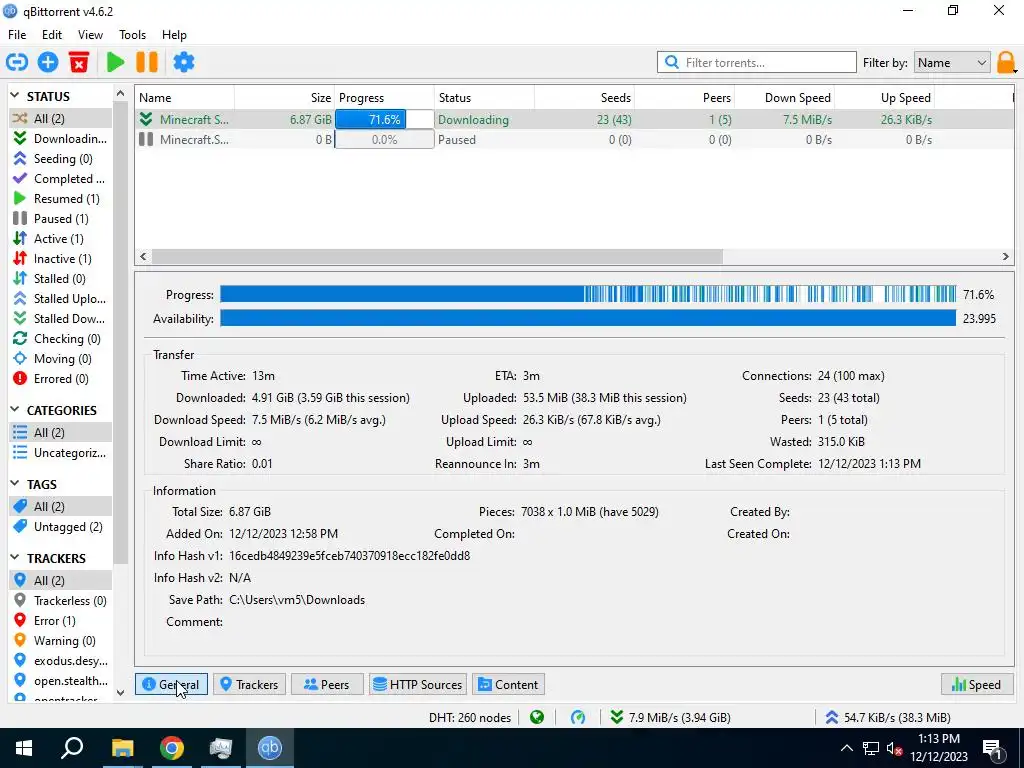The height and width of the screenshot is (768, 1024).
Task: Open the Tools menu
Action: 132,35
